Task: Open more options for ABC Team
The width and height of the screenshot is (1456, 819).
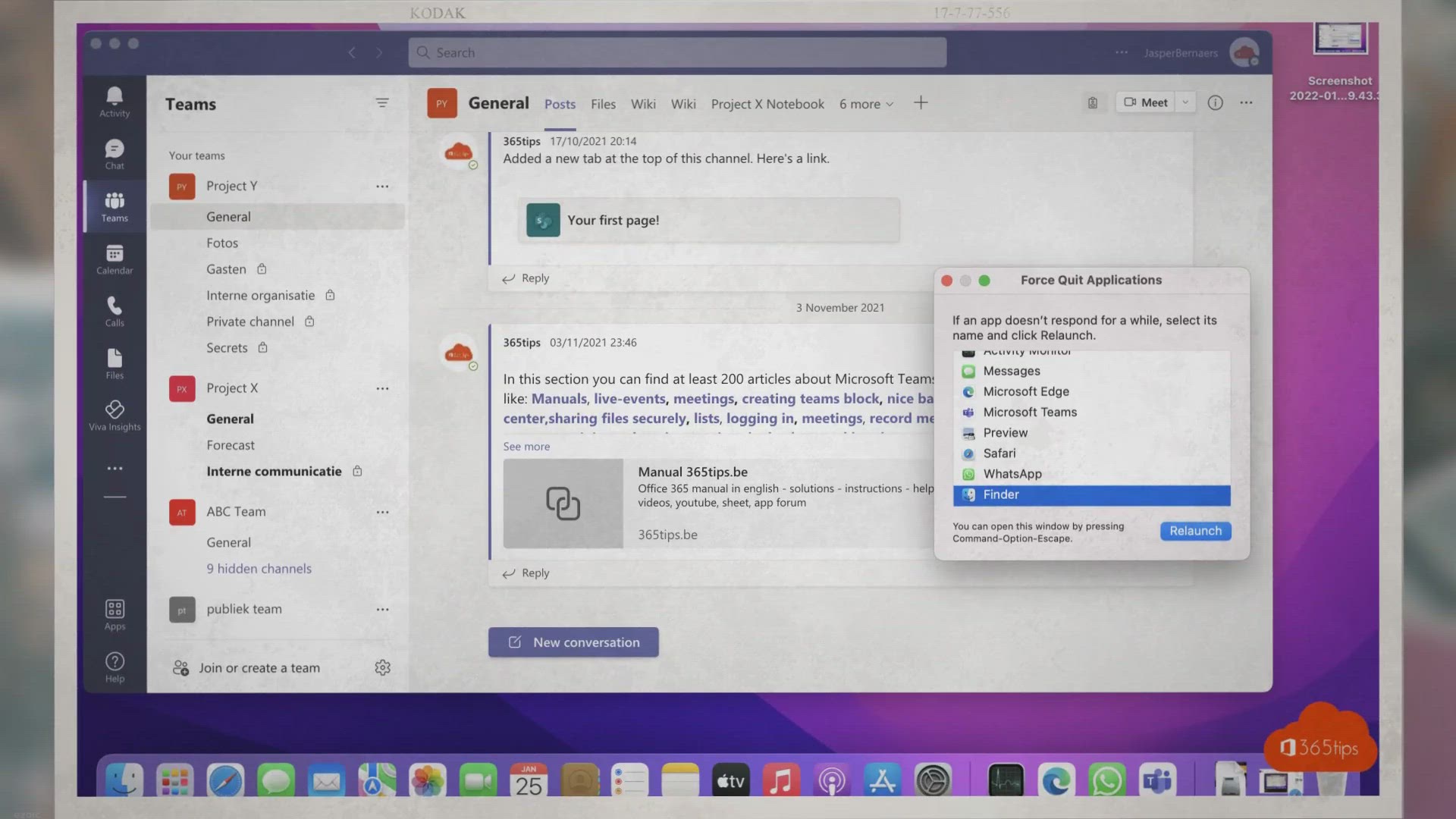Action: (382, 512)
